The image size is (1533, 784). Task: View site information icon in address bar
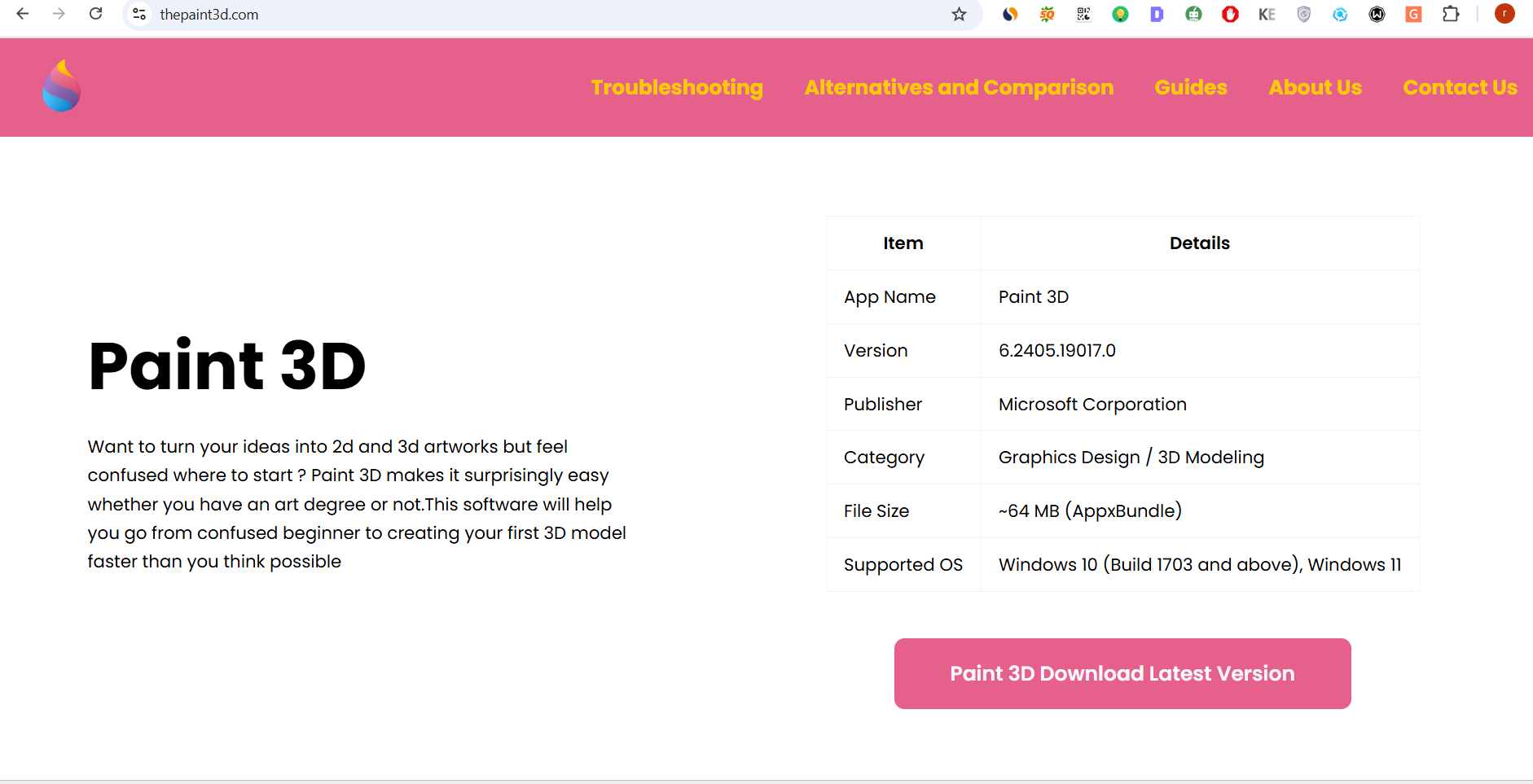click(139, 14)
